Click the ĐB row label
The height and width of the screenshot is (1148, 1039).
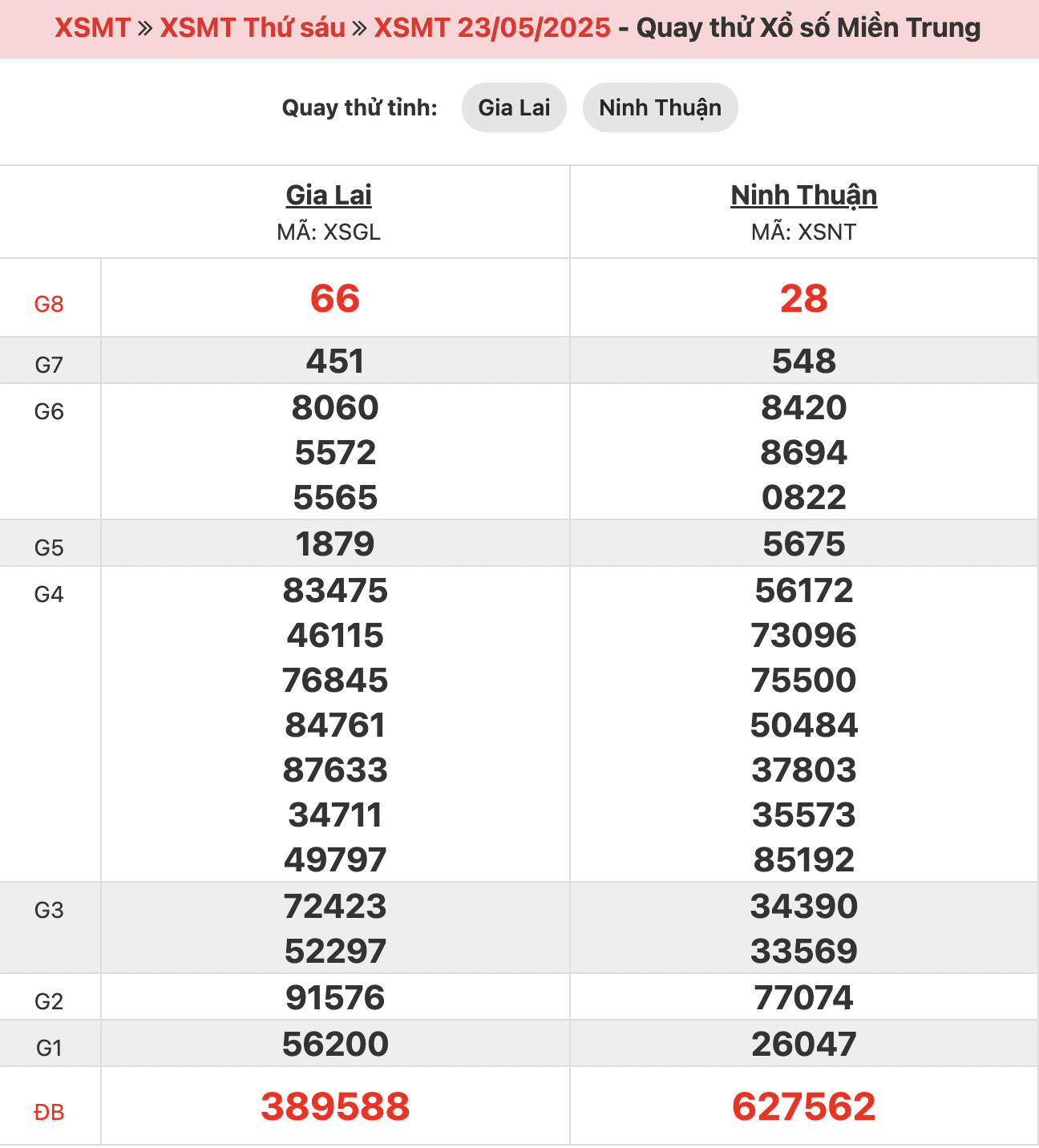click(49, 1112)
